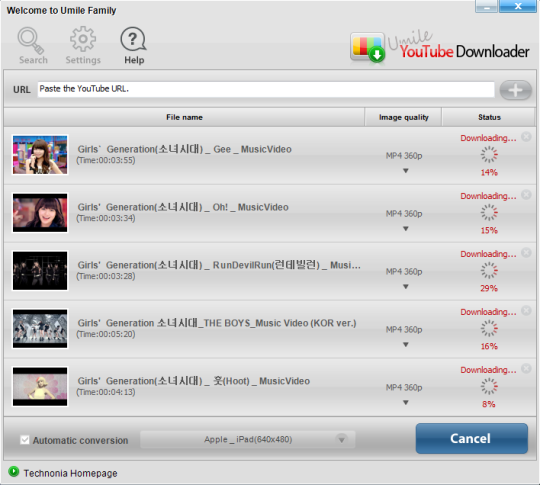Open the Oh! video thumbnail
Screen dimensions: 540x485
[40, 213]
